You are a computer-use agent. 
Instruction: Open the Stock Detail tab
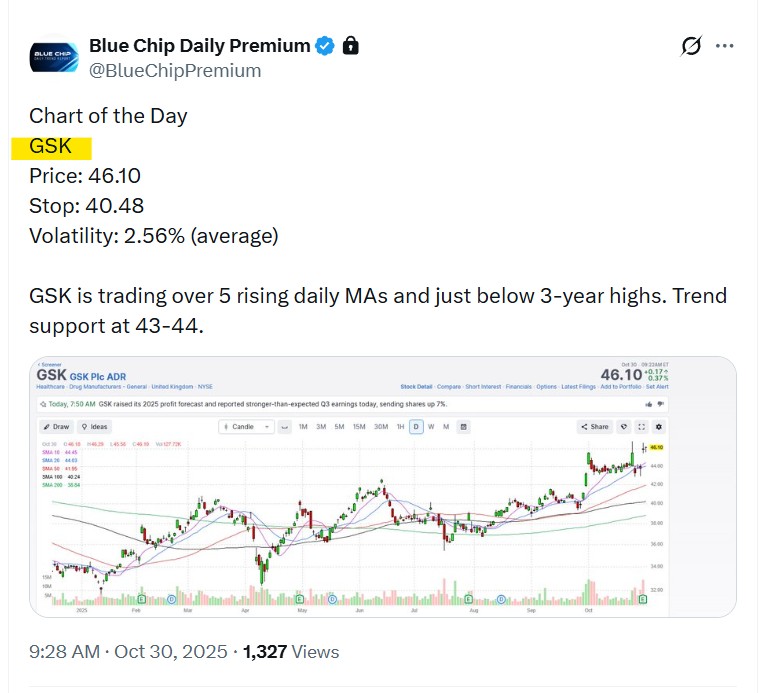pos(416,386)
